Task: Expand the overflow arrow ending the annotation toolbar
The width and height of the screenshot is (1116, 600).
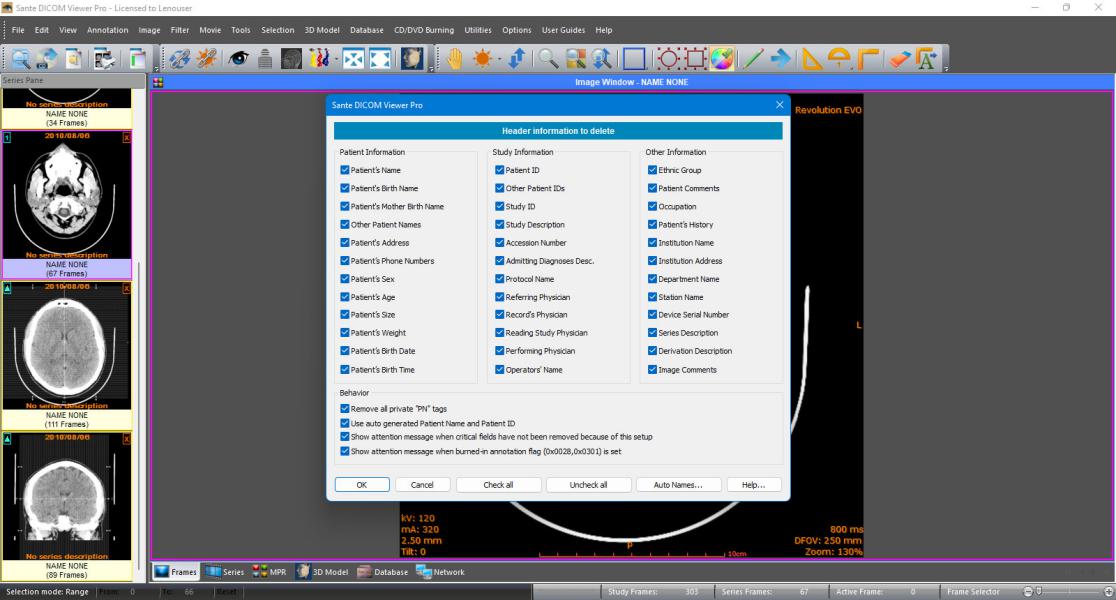Action: [x=946, y=69]
